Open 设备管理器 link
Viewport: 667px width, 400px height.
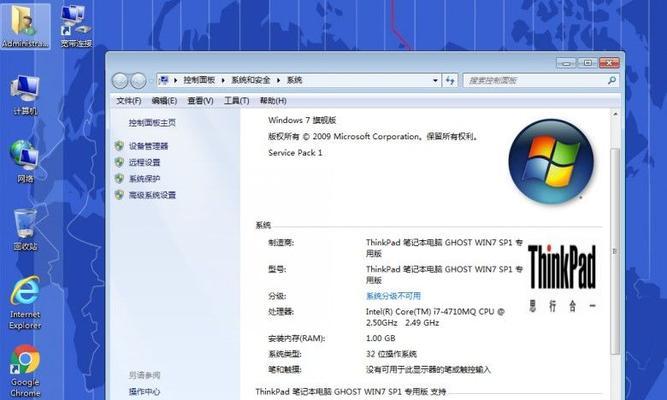coord(148,146)
